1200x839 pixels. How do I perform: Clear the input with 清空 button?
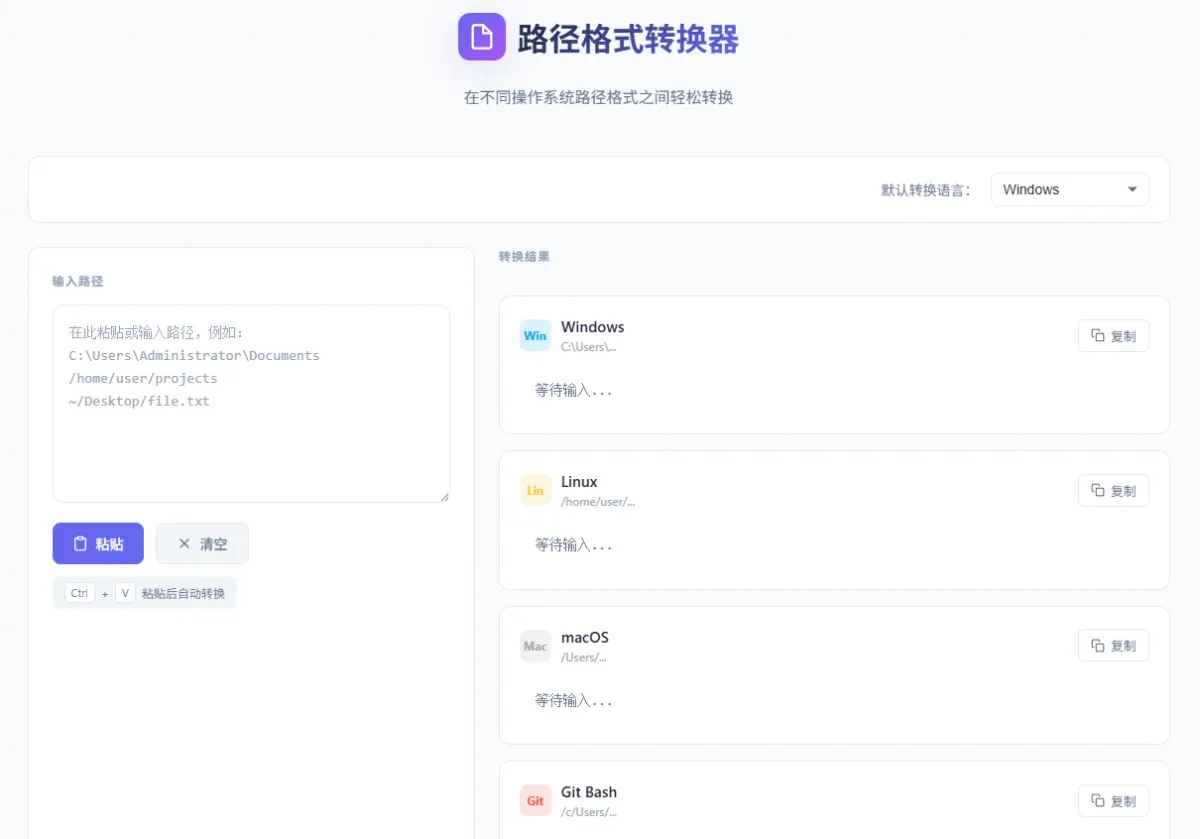click(x=202, y=544)
